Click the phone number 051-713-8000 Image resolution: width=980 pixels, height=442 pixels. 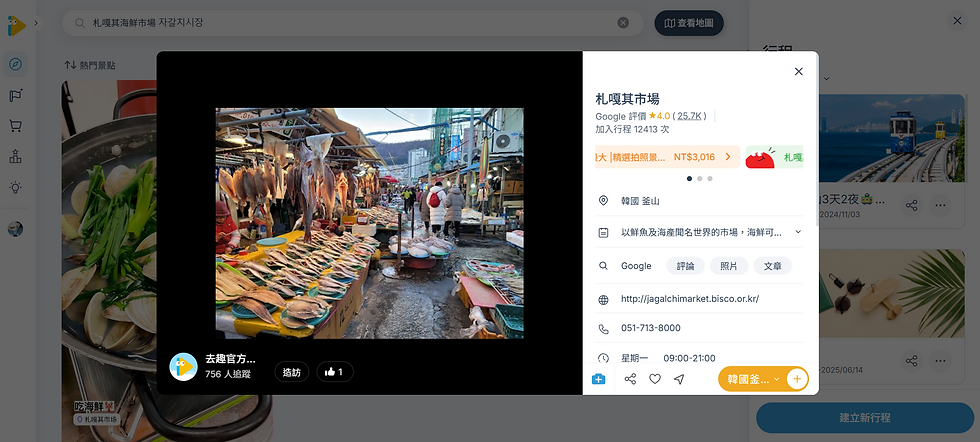point(651,328)
